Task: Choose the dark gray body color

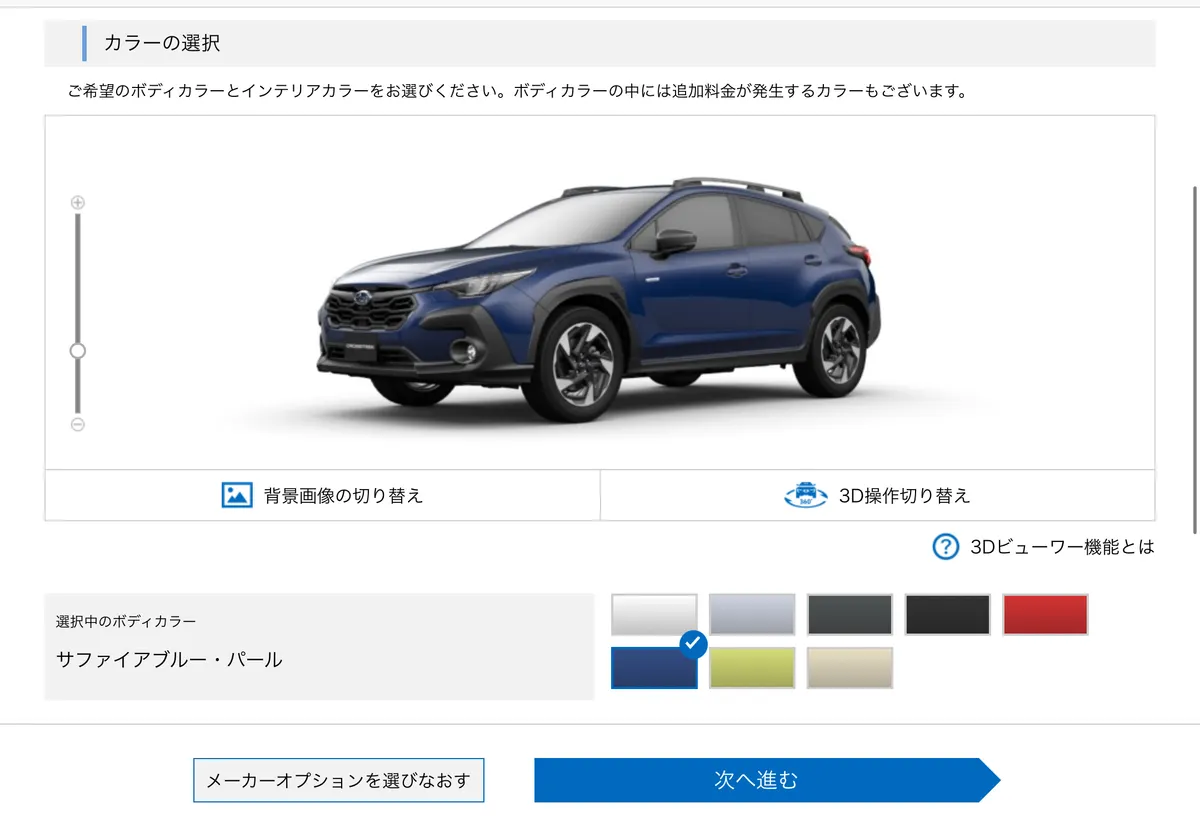Action: click(x=850, y=614)
